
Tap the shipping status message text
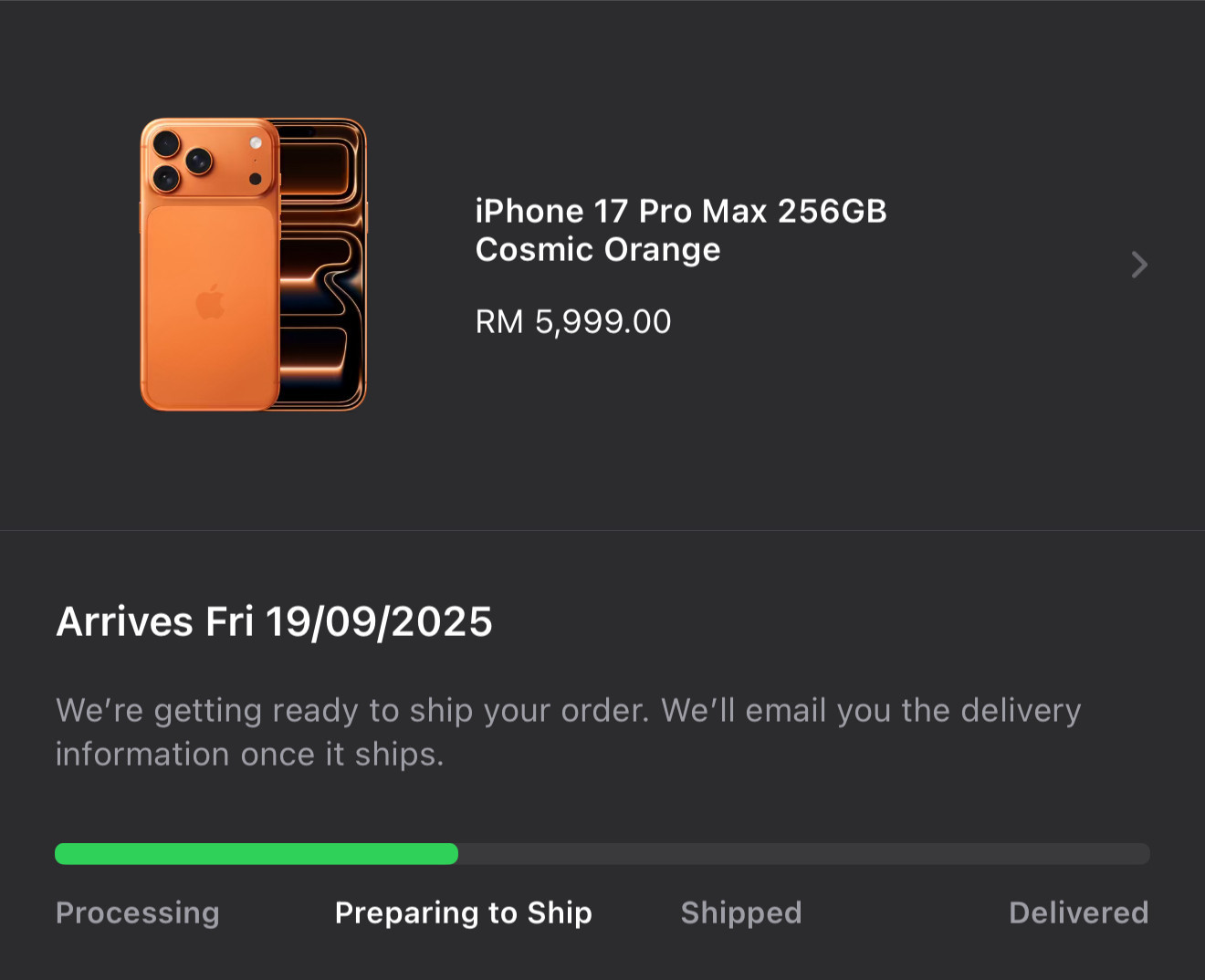[568, 732]
